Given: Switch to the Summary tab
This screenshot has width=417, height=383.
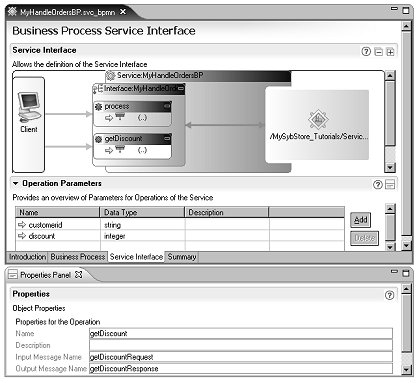Looking at the screenshot, I should 182,257.
